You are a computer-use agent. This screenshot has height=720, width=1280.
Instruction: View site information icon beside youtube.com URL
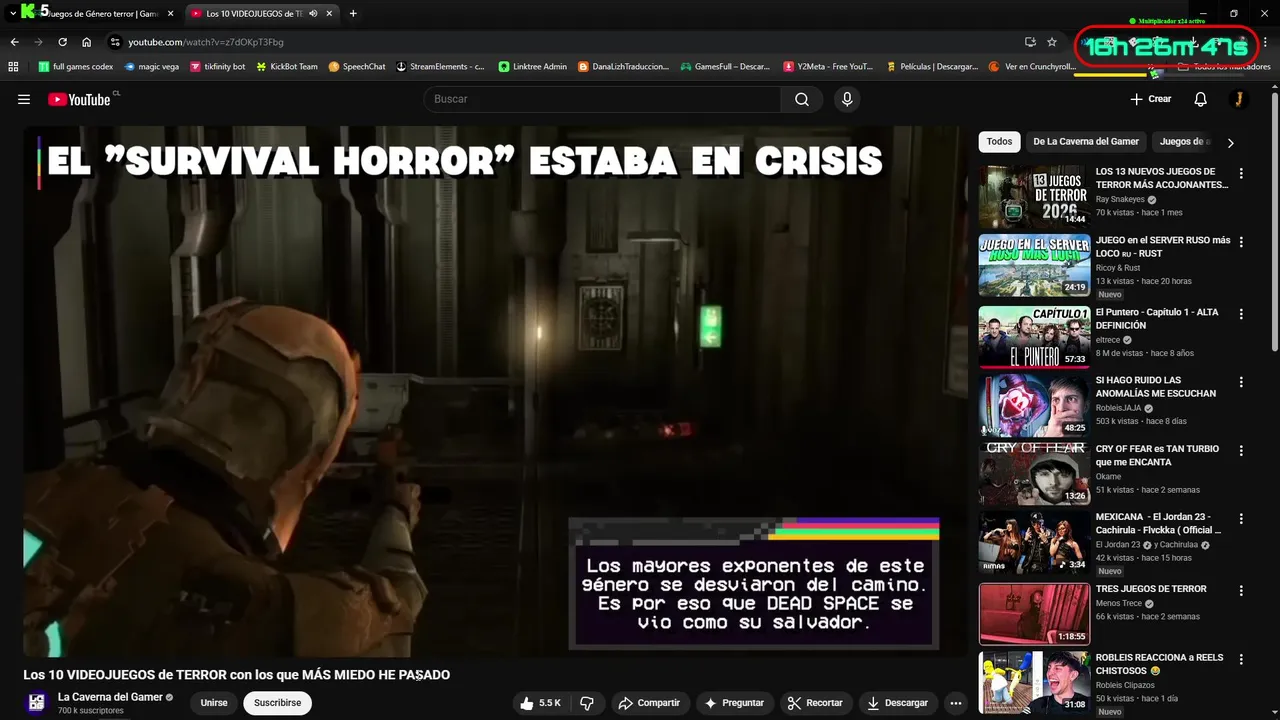point(115,42)
